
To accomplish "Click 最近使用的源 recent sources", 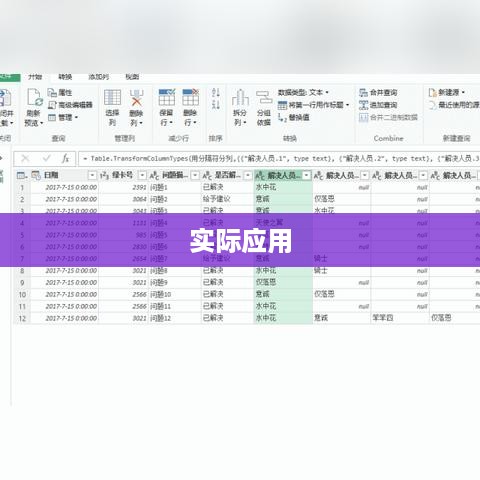I will click(455, 105).
